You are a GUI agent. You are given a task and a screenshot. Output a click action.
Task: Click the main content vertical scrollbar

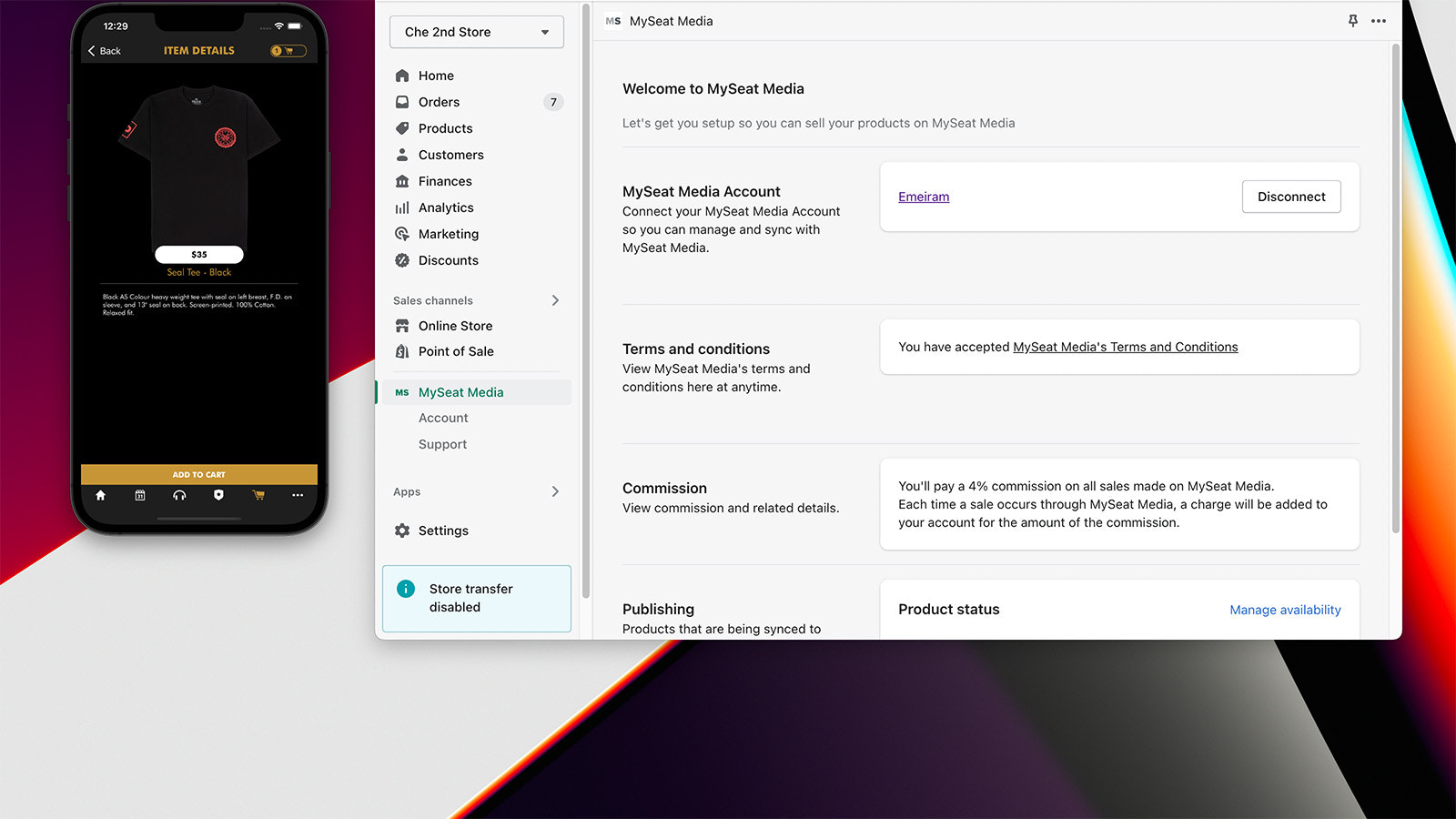(x=1395, y=288)
